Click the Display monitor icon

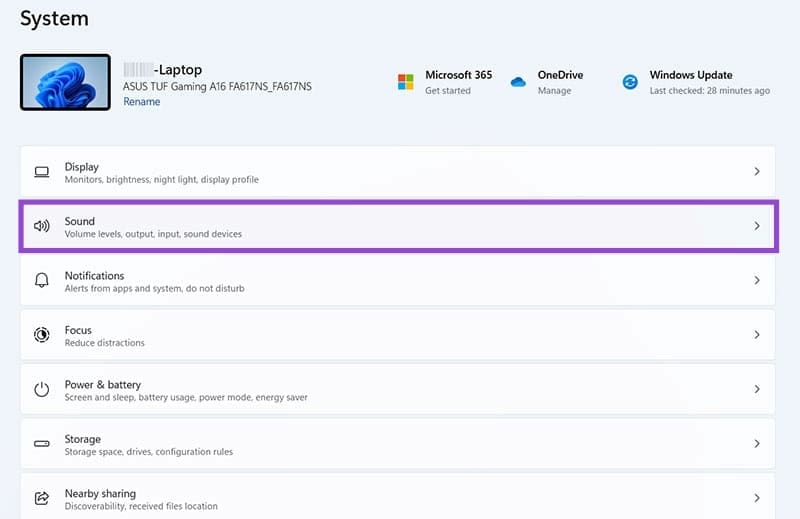coord(42,172)
